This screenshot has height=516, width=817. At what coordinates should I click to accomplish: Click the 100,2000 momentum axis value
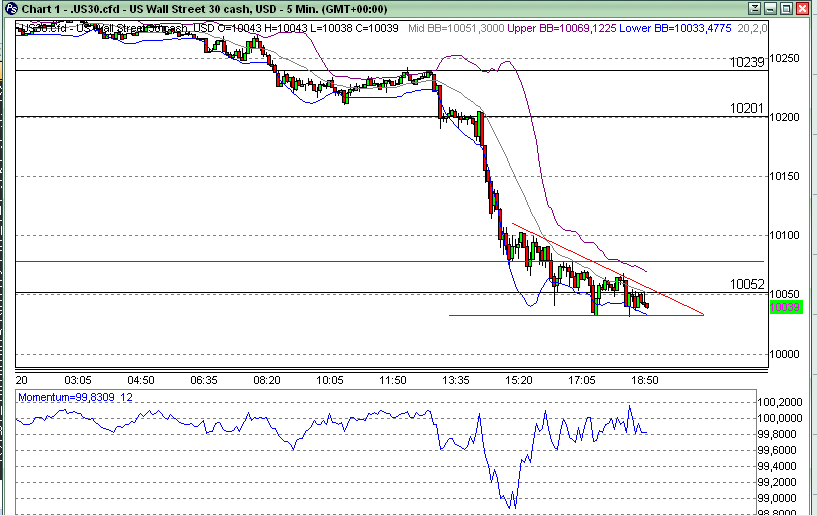pos(779,402)
